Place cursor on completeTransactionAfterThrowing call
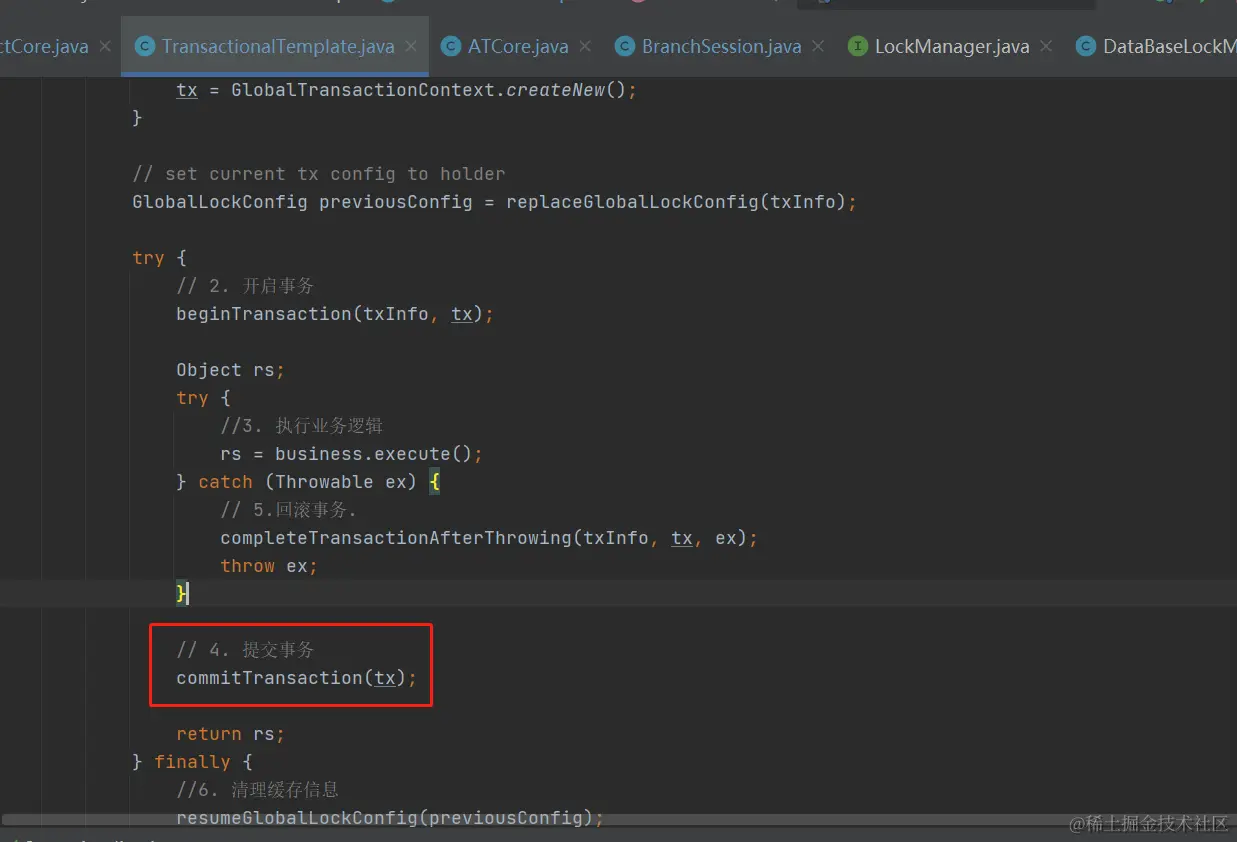The width and height of the screenshot is (1237, 842). point(396,538)
